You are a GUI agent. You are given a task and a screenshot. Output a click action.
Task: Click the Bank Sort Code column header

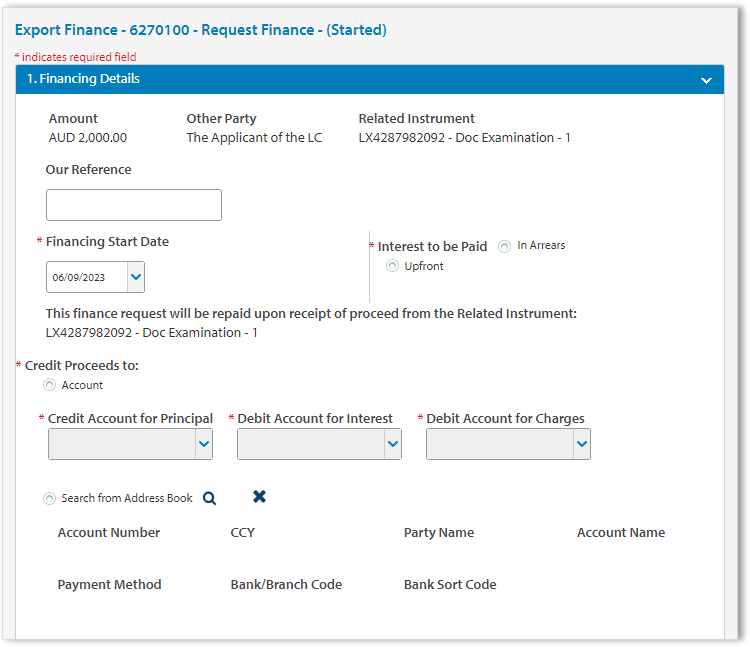(450, 585)
